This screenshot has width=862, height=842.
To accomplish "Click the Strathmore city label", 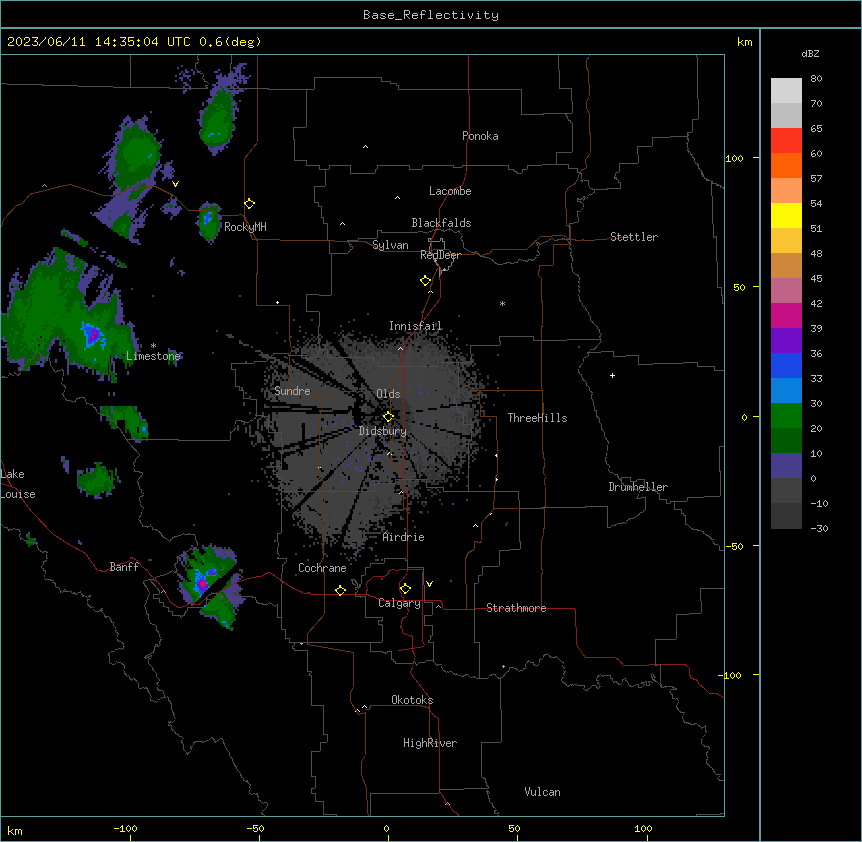I will [x=516, y=608].
